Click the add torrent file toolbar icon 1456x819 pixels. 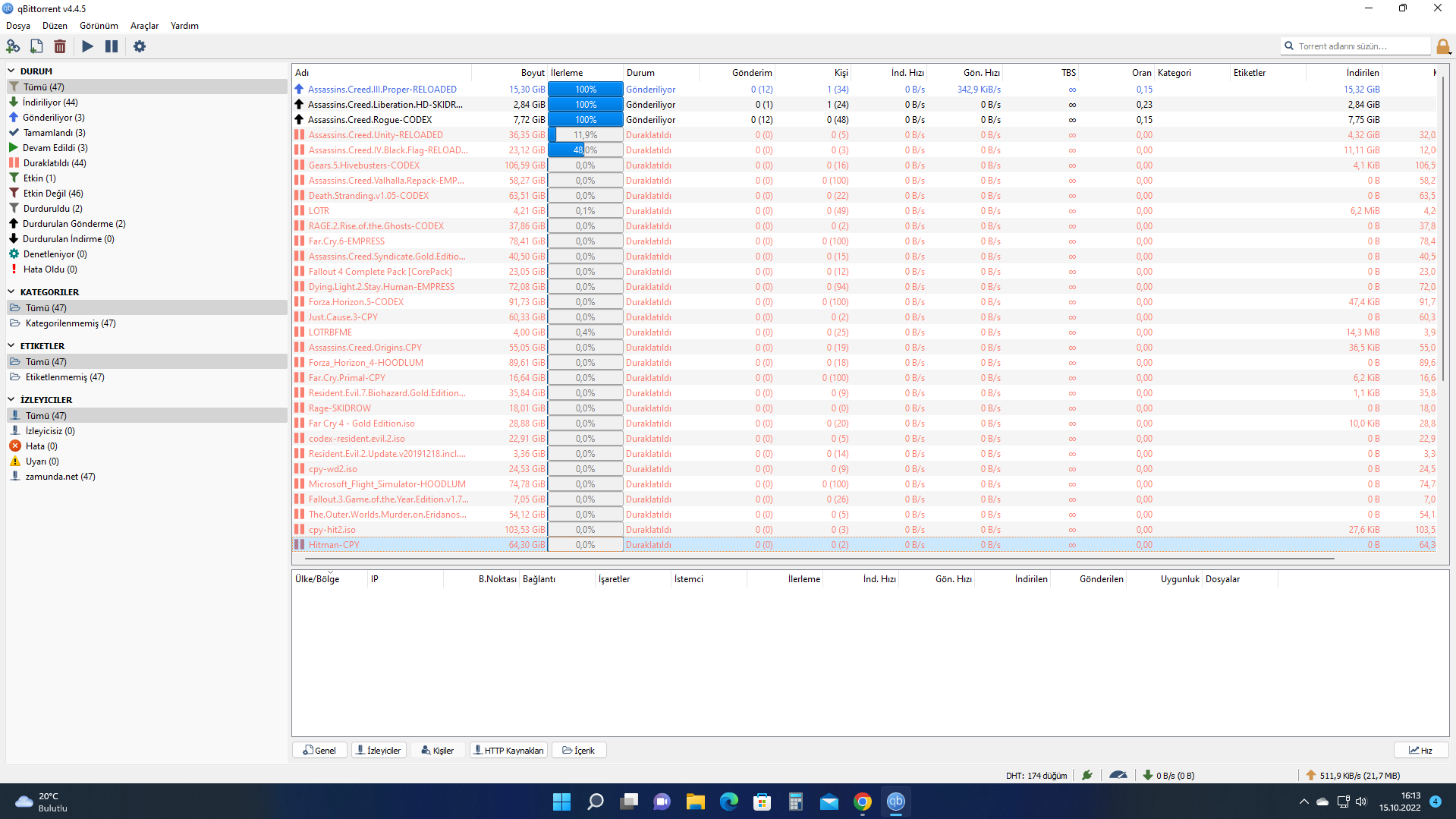(x=36, y=46)
